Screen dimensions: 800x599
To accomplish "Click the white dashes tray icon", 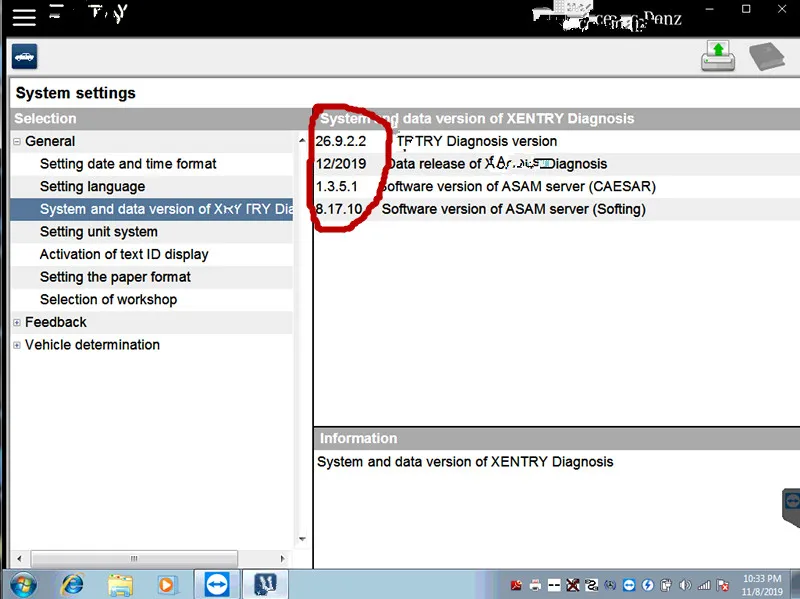I will point(554,585).
